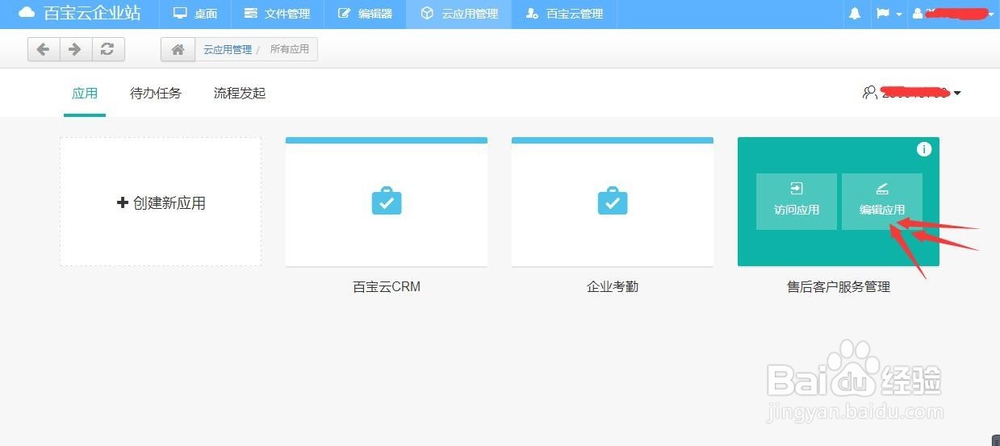Click the 百宝云企业站 site title
The image size is (1000, 446).
click(x=92, y=13)
